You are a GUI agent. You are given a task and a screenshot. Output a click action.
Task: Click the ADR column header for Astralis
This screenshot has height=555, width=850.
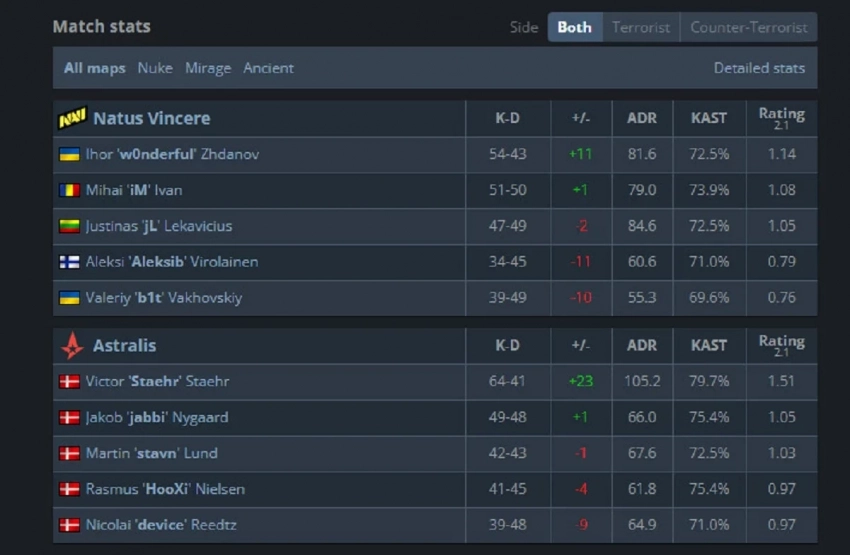[642, 346]
